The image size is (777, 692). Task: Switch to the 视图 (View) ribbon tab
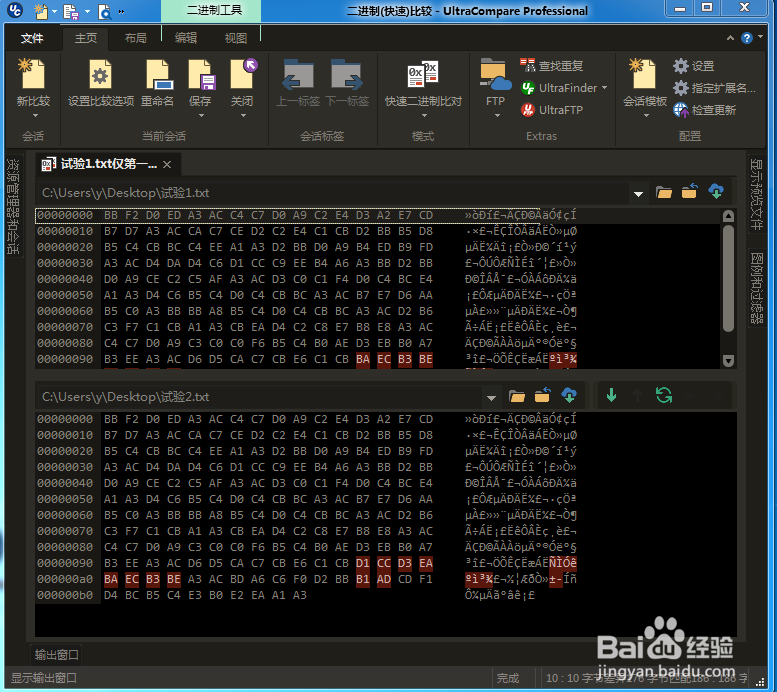pos(236,38)
